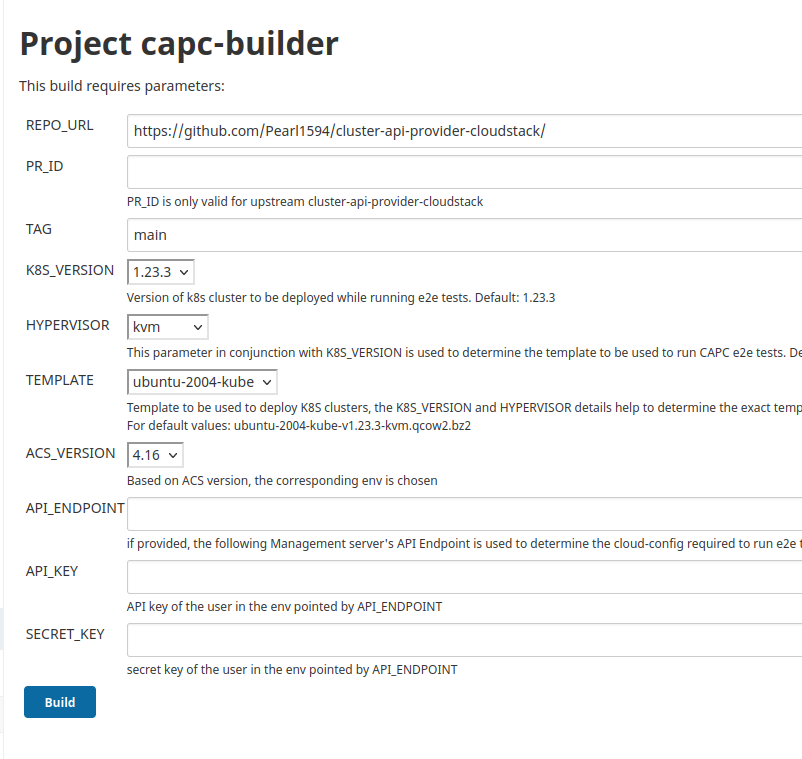Click the API_ENDPOINT input field
This screenshot has height=759, width=802.
tap(464, 514)
